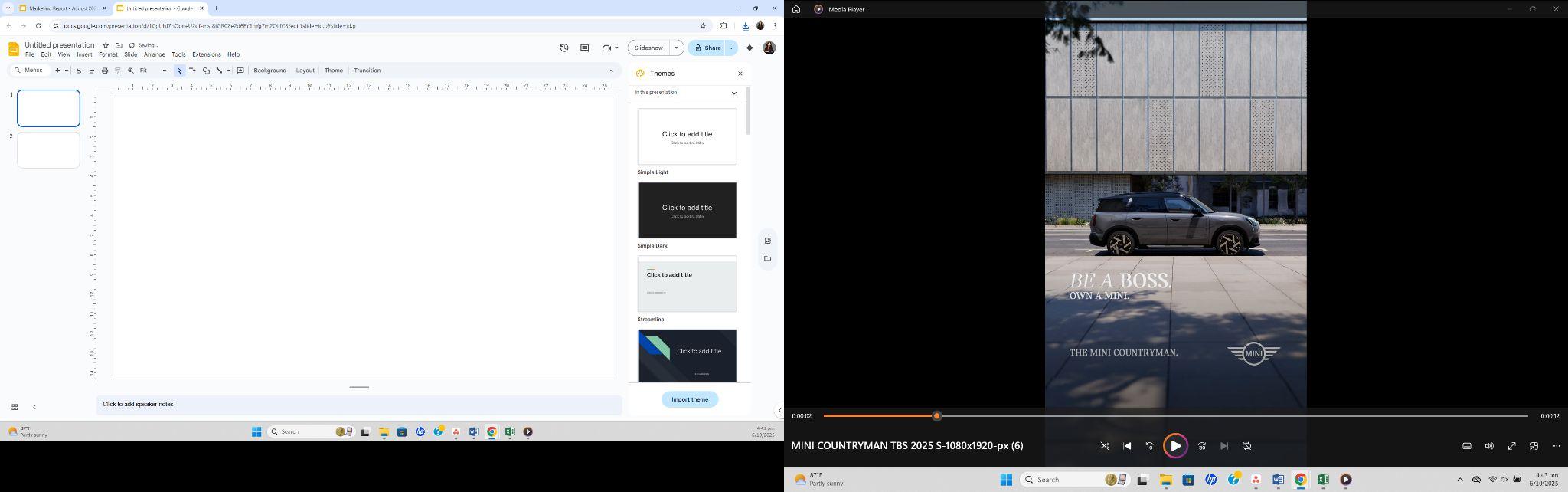Click the speaker notes field

(x=359, y=405)
